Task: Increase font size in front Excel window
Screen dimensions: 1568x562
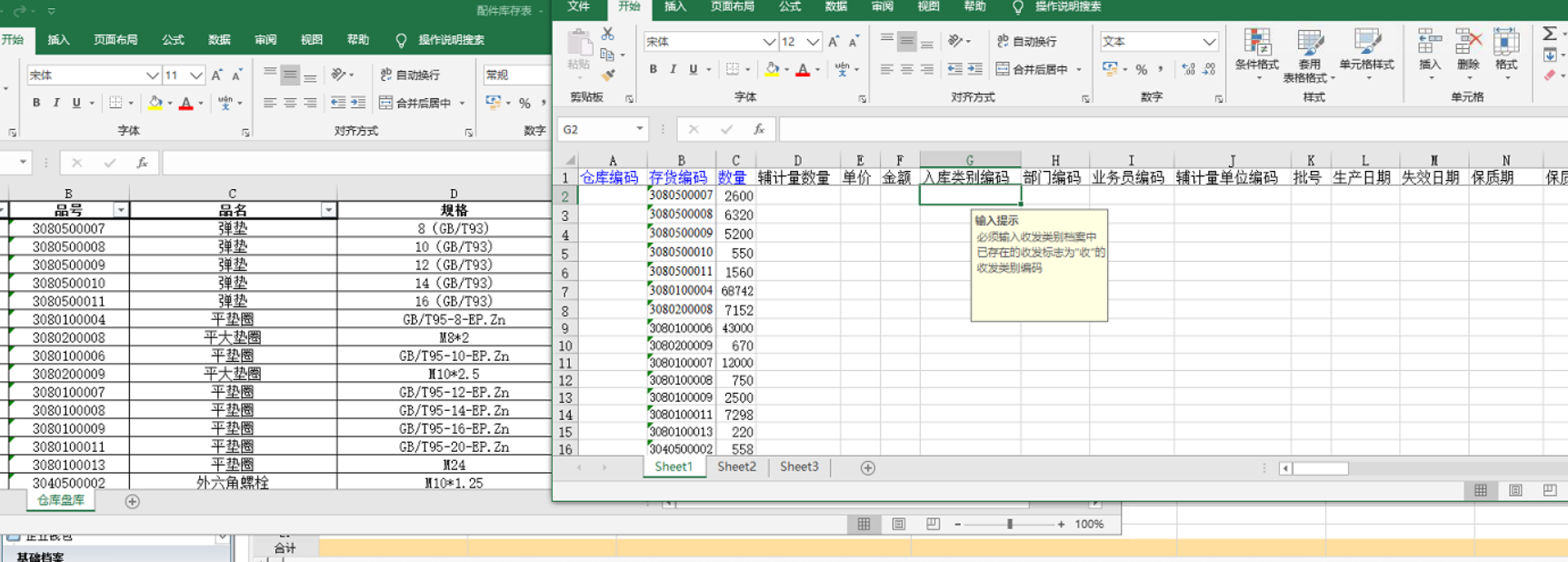Action: tap(834, 42)
